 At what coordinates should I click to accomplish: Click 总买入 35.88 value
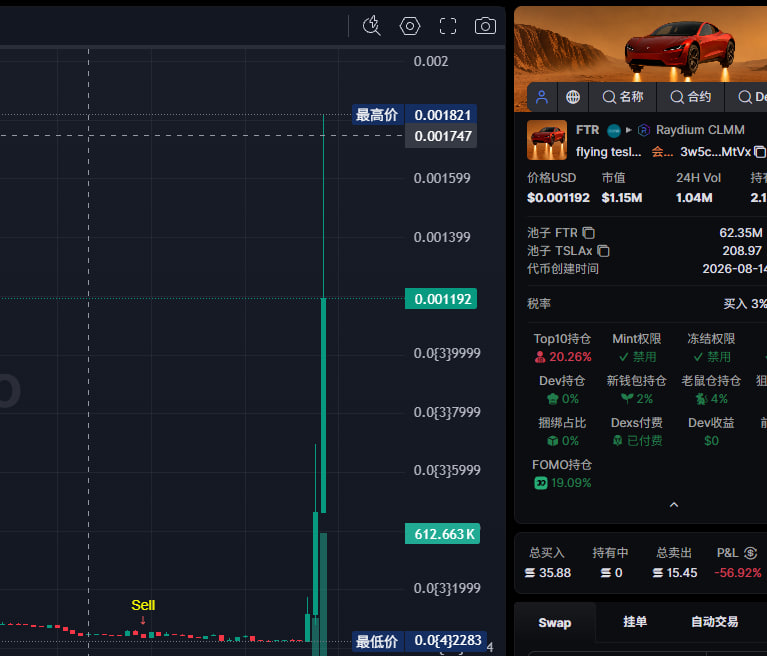point(548,573)
